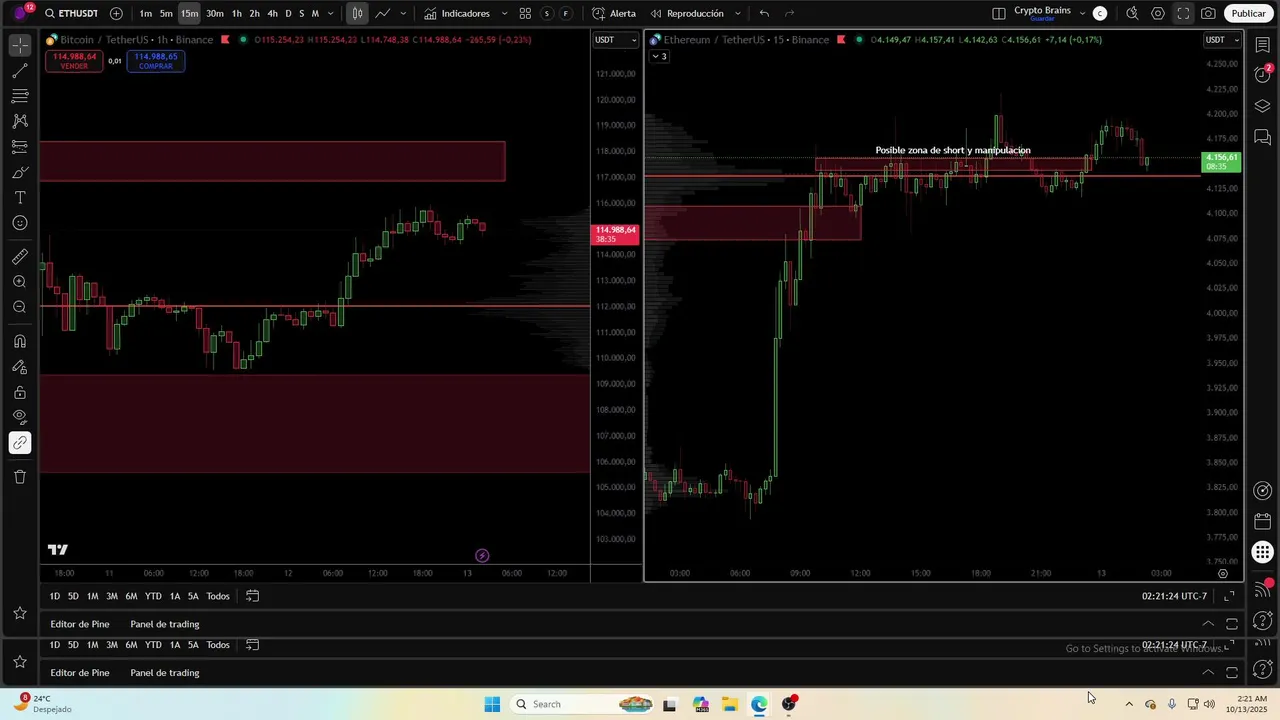
Task: Select the ruler measure tool
Action: pyautogui.click(x=20, y=257)
